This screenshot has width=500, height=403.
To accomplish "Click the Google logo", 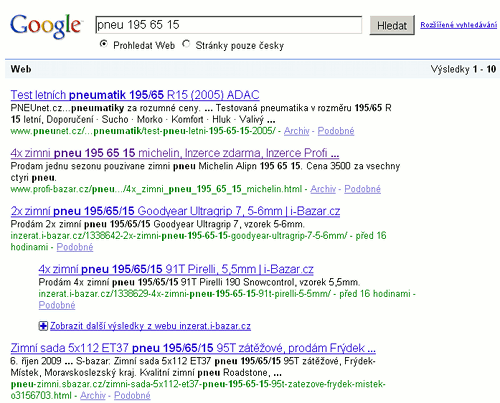I will click(x=45, y=26).
